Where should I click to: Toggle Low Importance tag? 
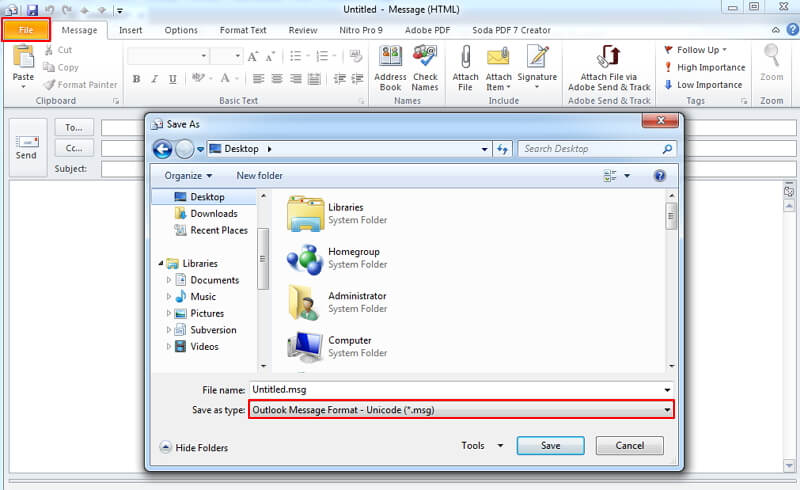tap(703, 85)
